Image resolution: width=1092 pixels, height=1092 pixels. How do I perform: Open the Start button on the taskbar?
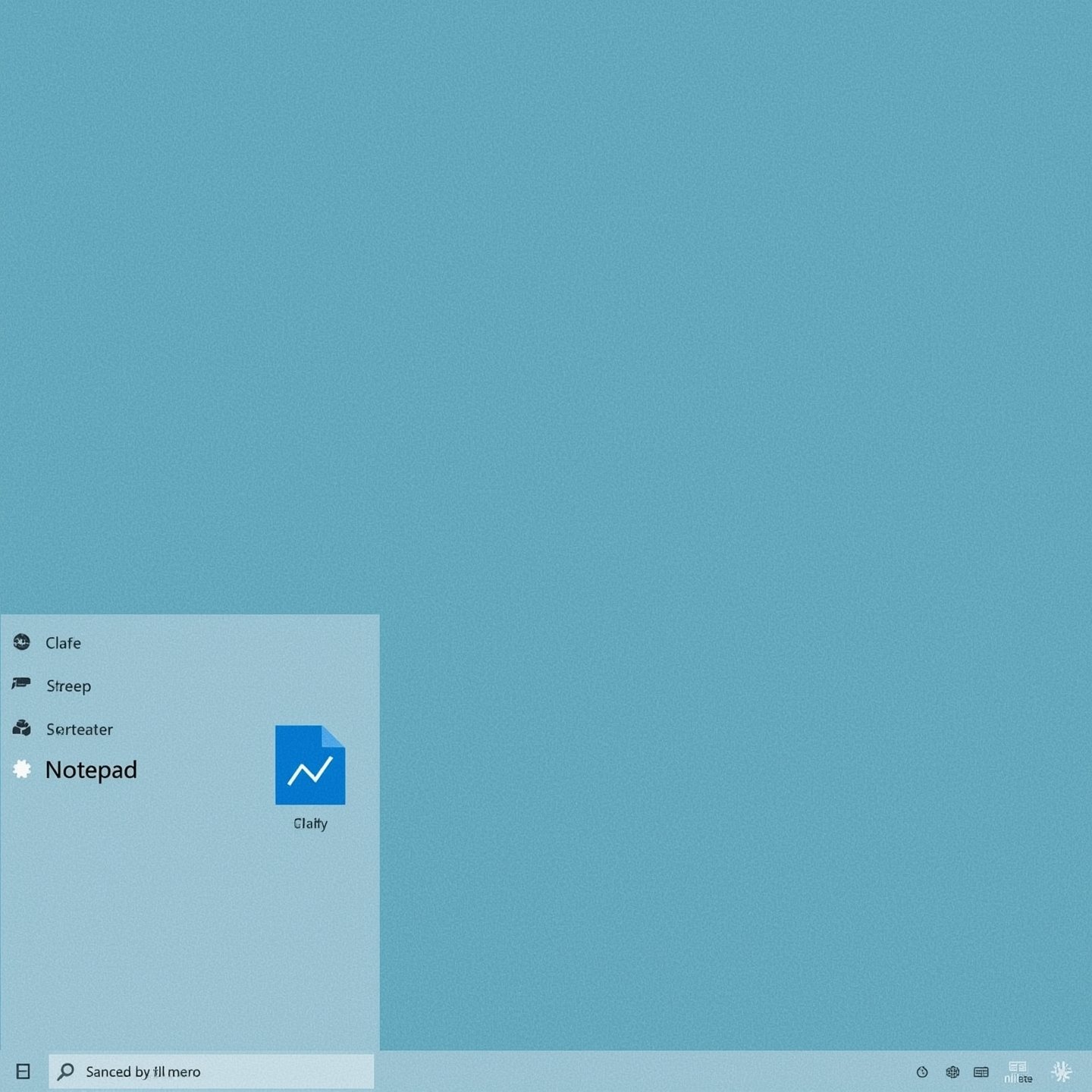24,1072
